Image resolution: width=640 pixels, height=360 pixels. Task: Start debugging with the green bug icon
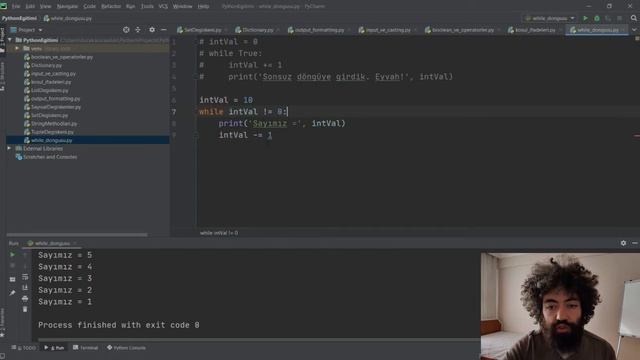click(597, 18)
